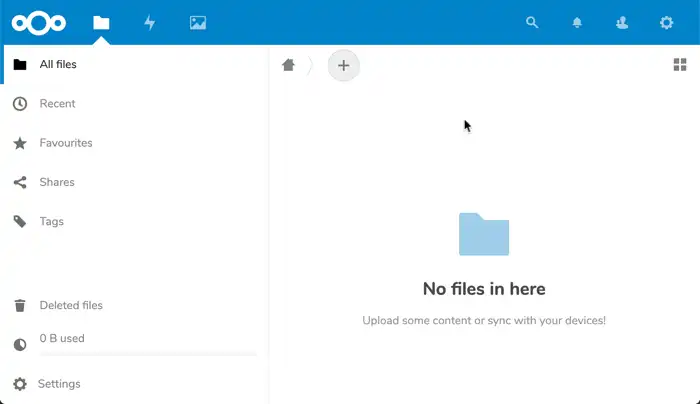The height and width of the screenshot is (404, 700).
Task: Click the "No files in here" heading
Action: click(484, 289)
